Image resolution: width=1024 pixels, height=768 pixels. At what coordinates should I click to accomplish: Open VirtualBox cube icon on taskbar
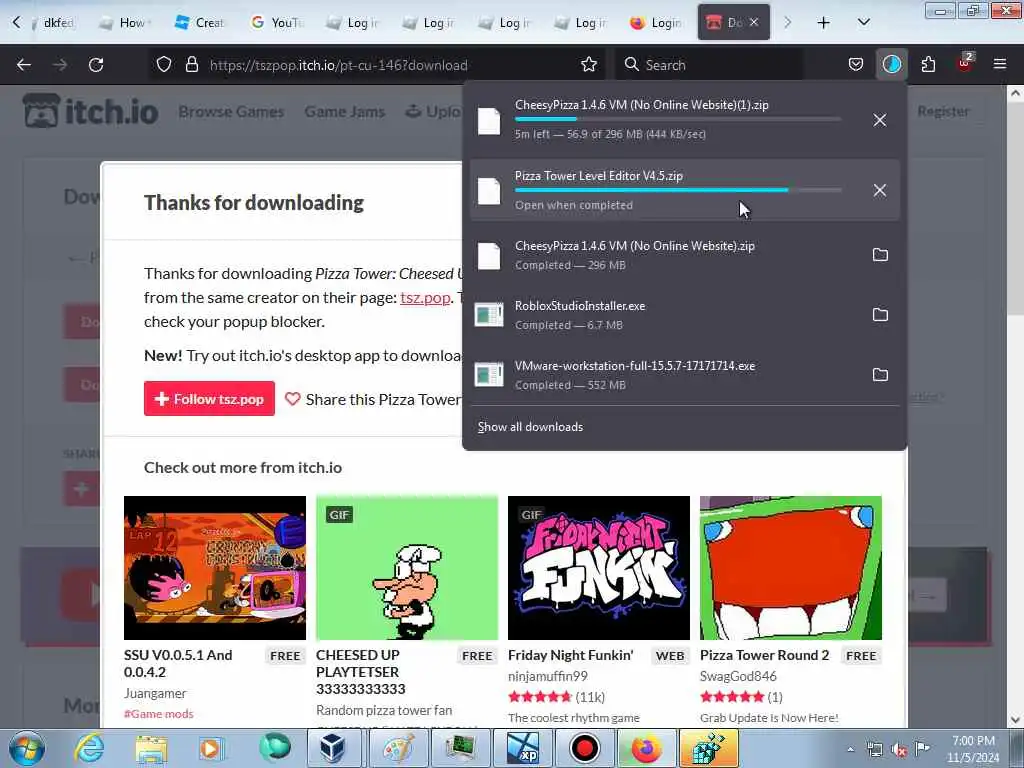click(x=333, y=748)
